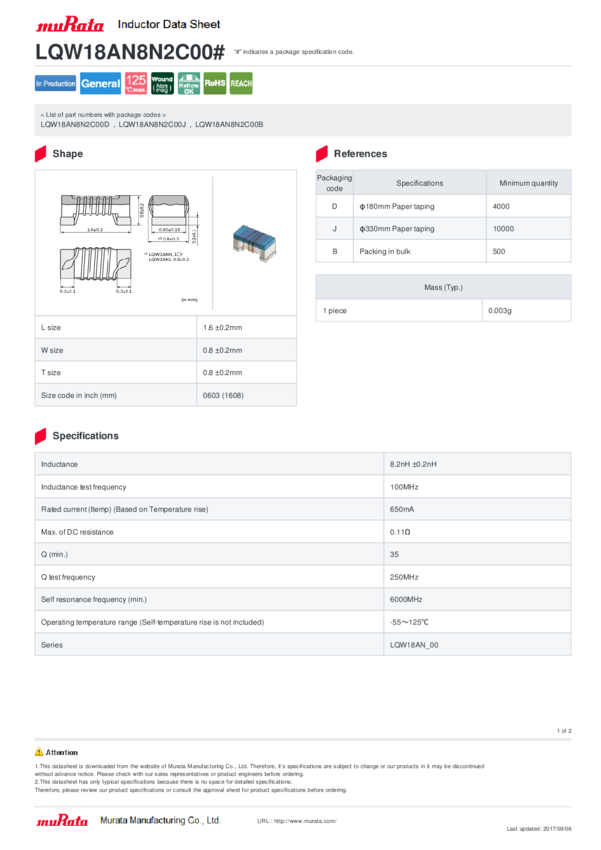Screen dimensions: 601x850
Task: Click minimum quantity 10000
Action: 503,229
